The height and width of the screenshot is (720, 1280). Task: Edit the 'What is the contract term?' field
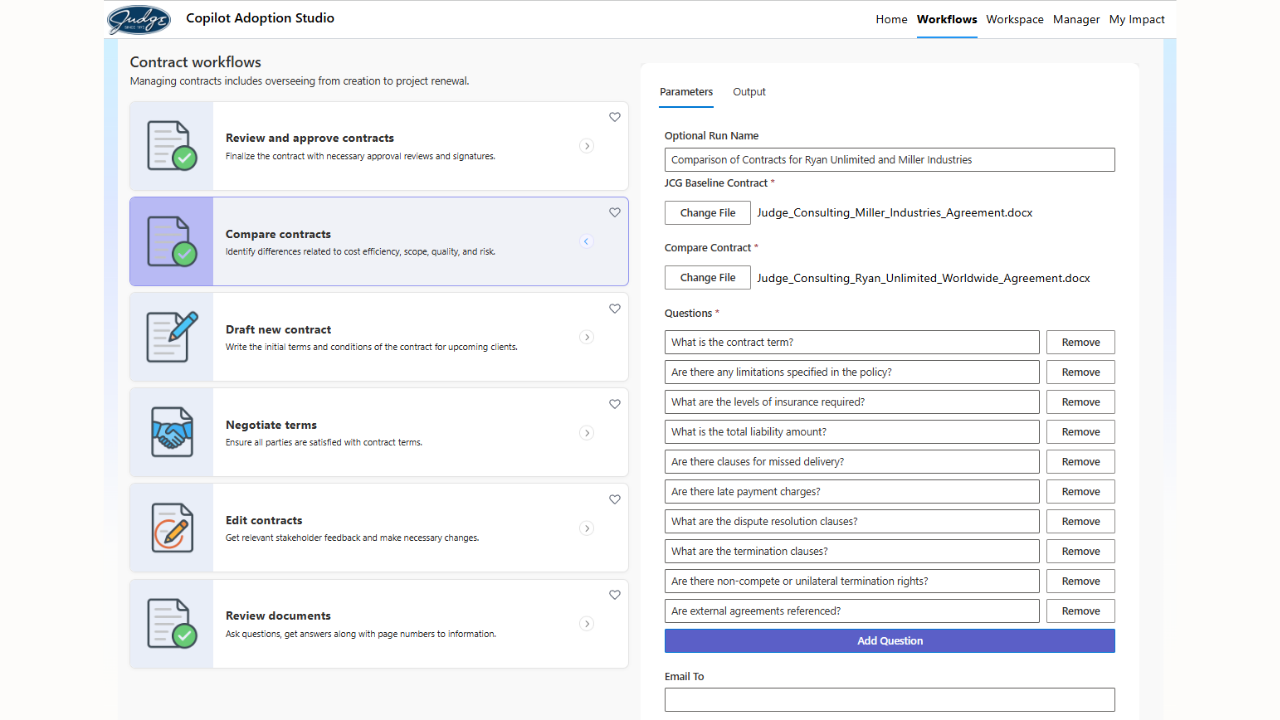[x=852, y=342]
